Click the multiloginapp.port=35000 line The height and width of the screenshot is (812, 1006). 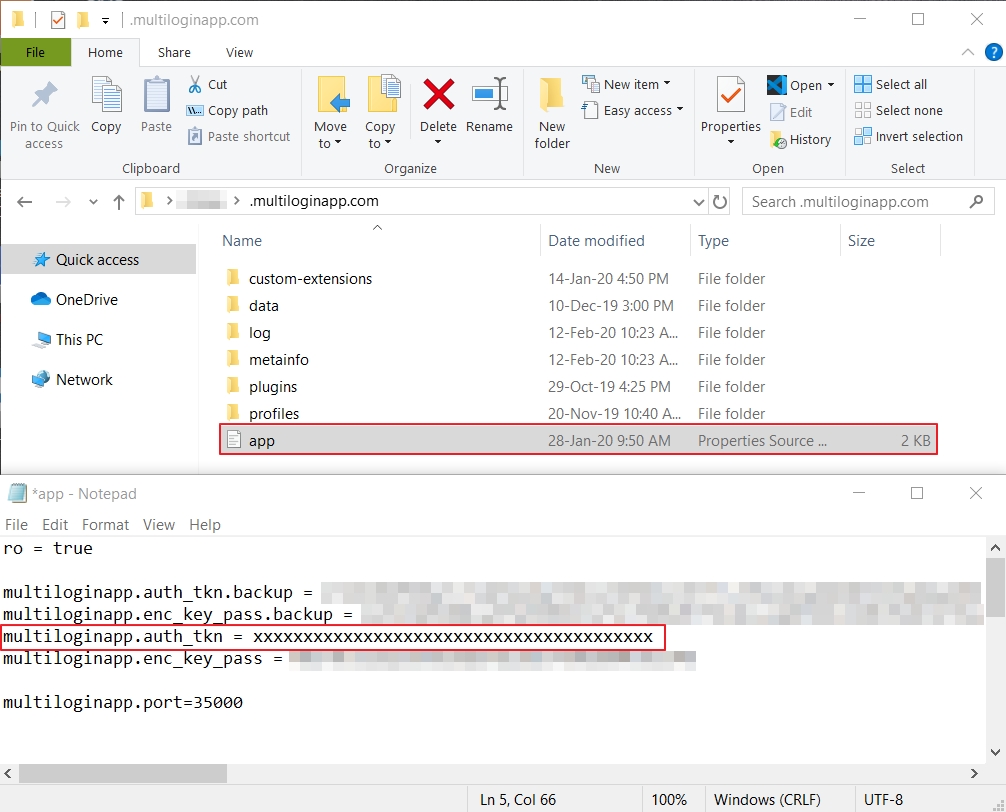[123, 702]
